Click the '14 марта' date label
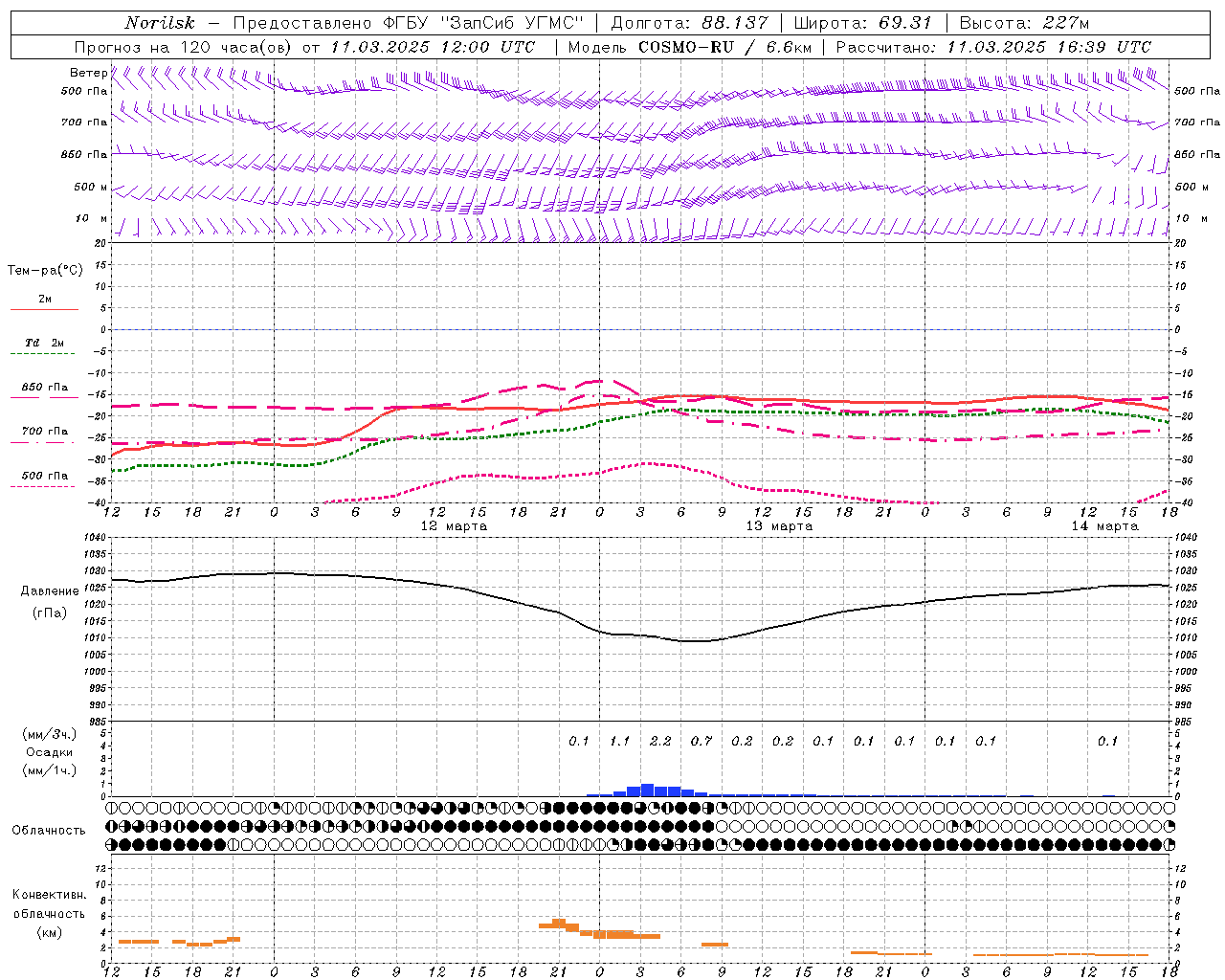This screenshot has width=1225, height=980. click(1104, 526)
